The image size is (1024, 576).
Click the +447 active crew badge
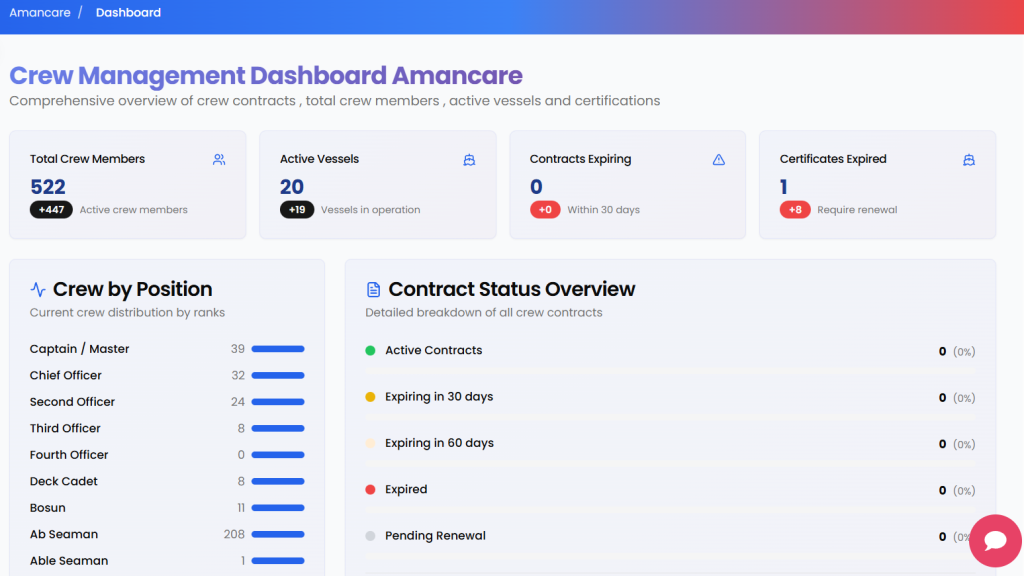pos(51,210)
